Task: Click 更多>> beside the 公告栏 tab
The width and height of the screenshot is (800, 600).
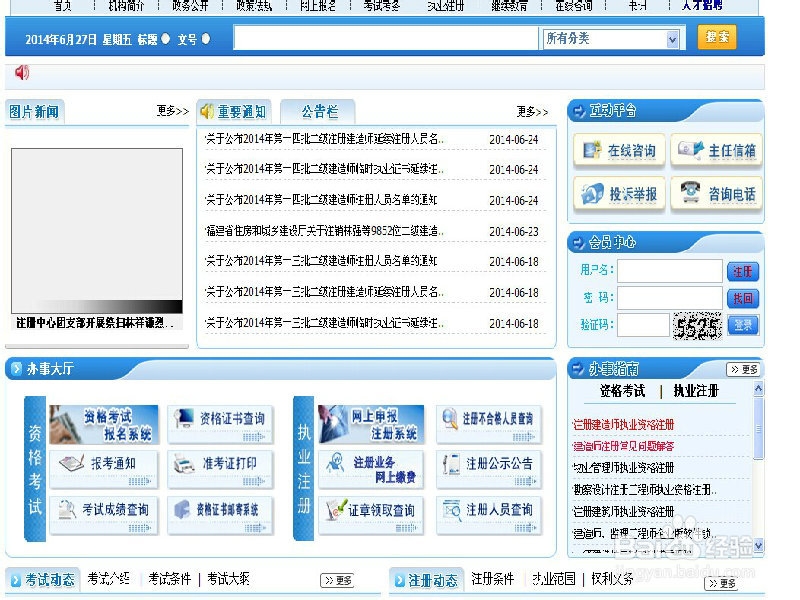Action: 532,112
